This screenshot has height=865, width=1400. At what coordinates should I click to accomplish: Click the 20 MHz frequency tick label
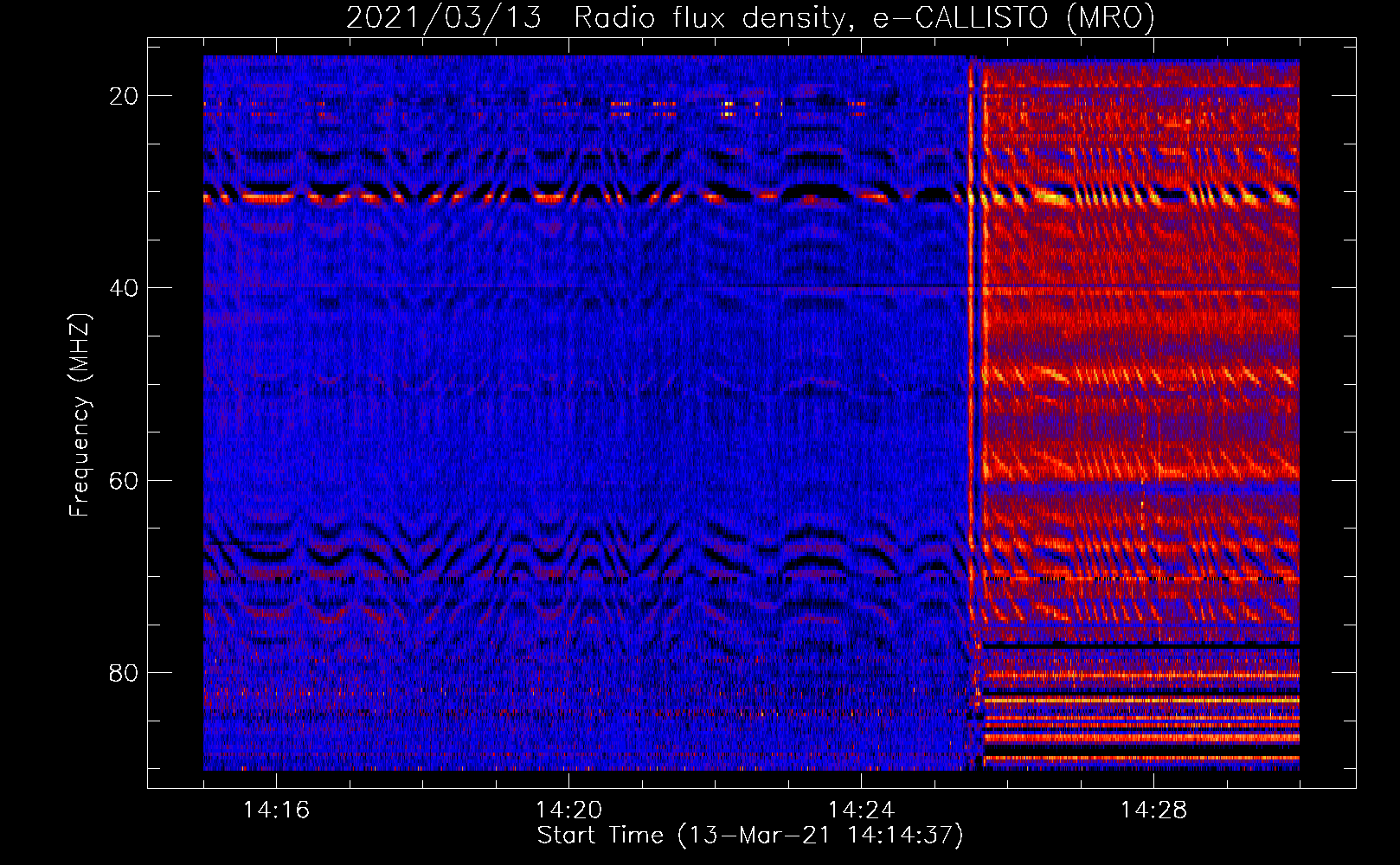pyautogui.click(x=124, y=96)
